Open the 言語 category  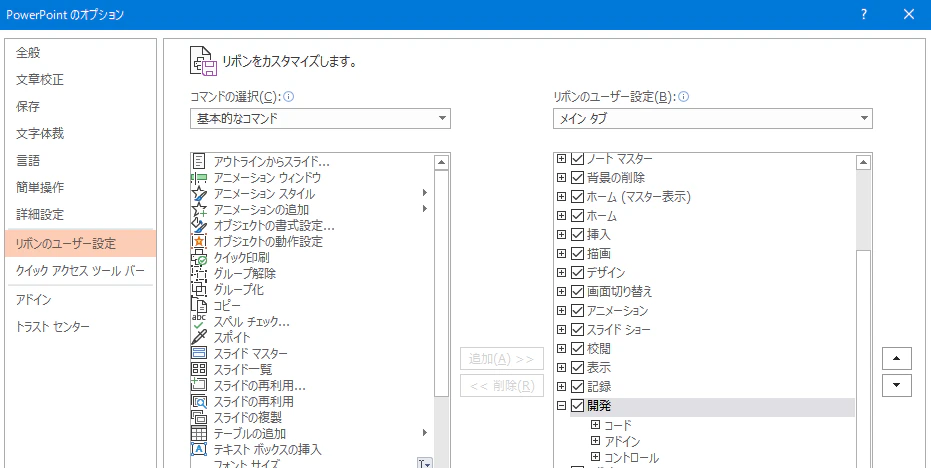pos(80,161)
